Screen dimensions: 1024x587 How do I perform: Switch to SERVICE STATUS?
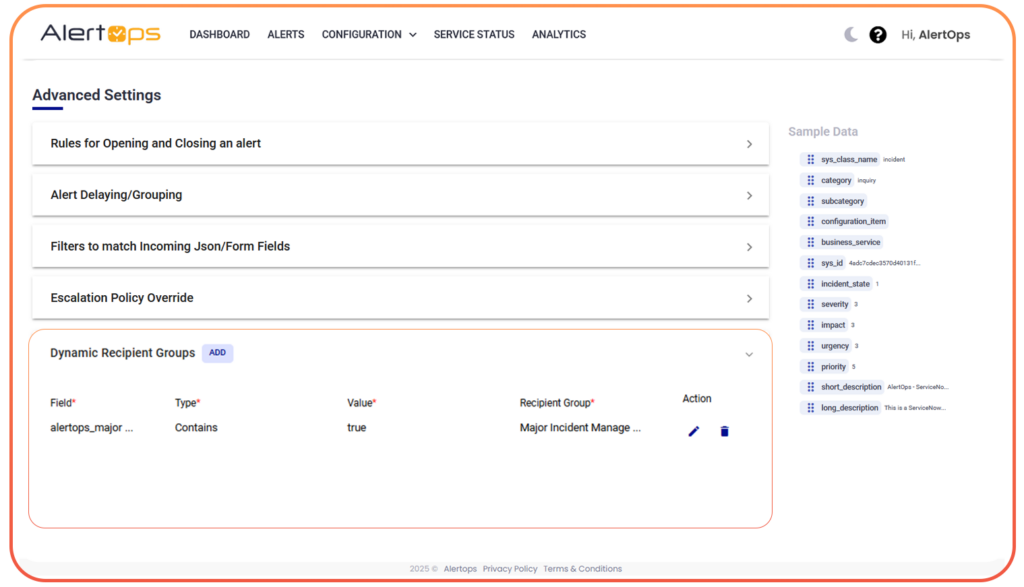coord(473,34)
